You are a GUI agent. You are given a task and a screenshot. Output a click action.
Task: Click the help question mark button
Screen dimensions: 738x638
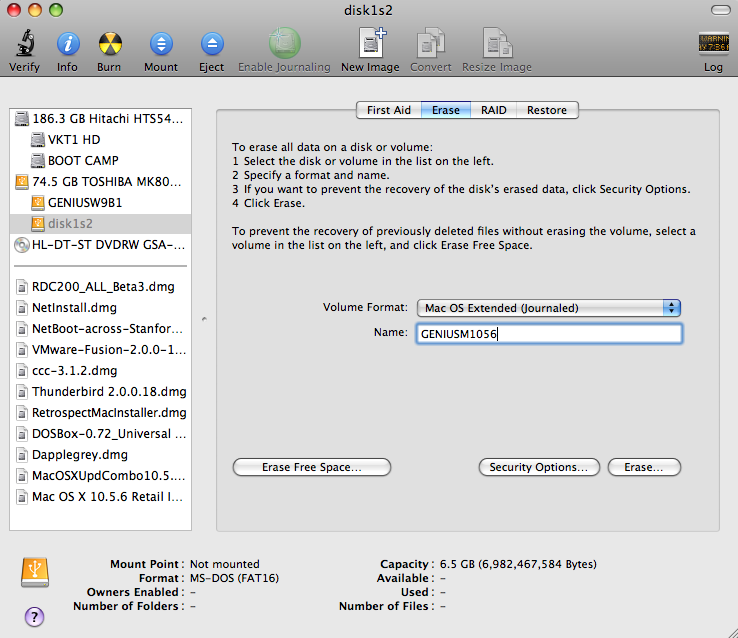coord(34,617)
